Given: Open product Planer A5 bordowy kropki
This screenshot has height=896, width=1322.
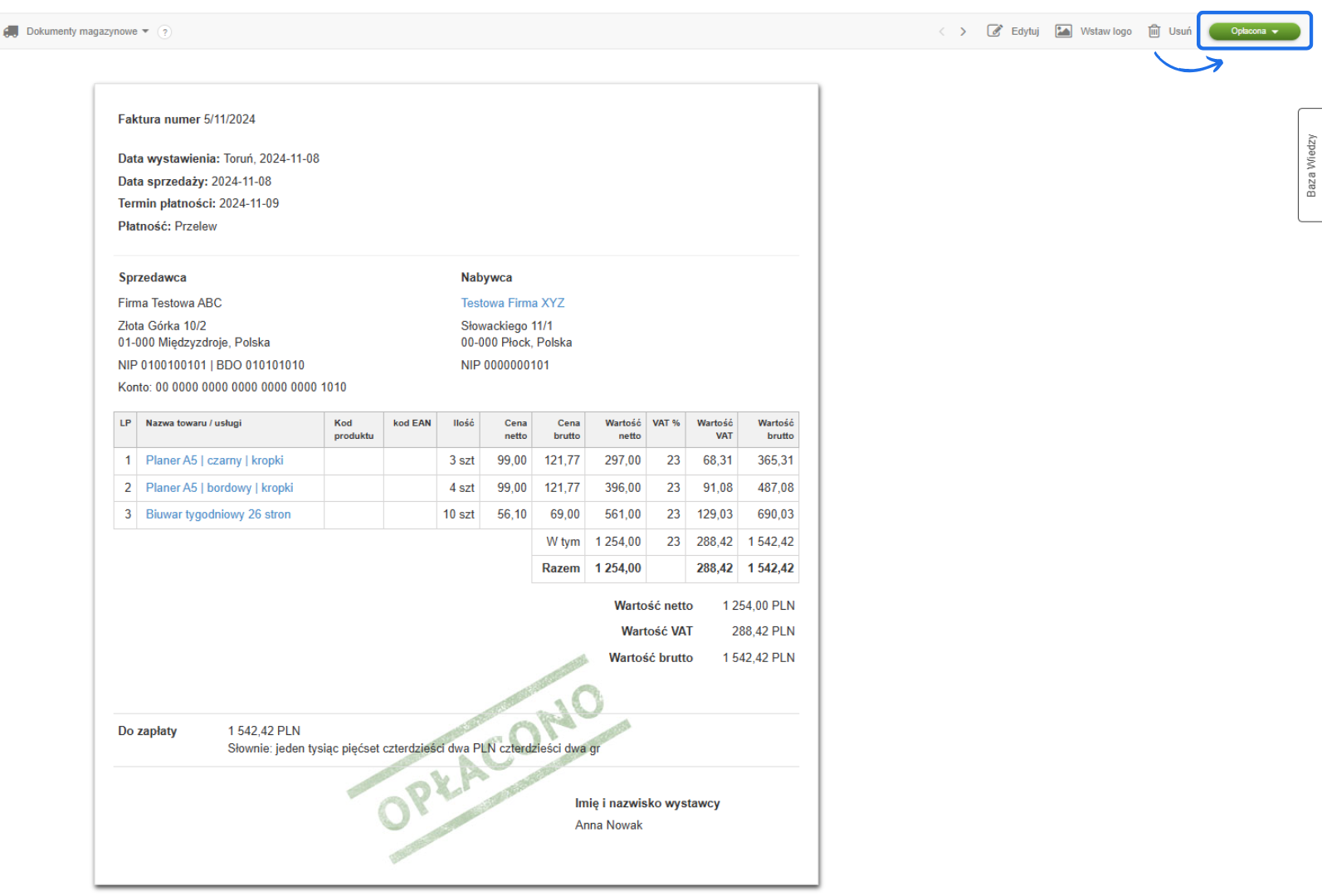Looking at the screenshot, I should point(219,488).
